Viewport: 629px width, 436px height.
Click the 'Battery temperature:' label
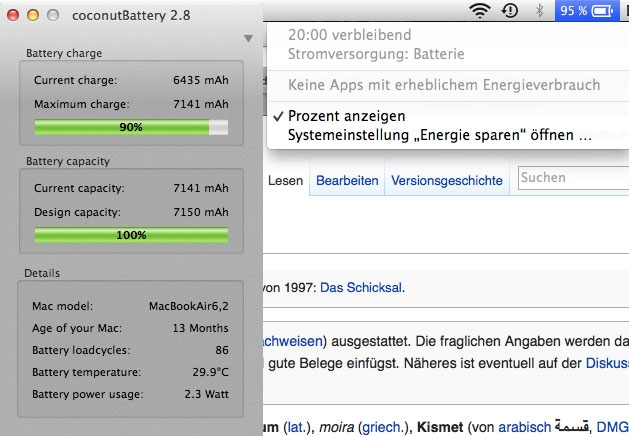tap(87, 372)
